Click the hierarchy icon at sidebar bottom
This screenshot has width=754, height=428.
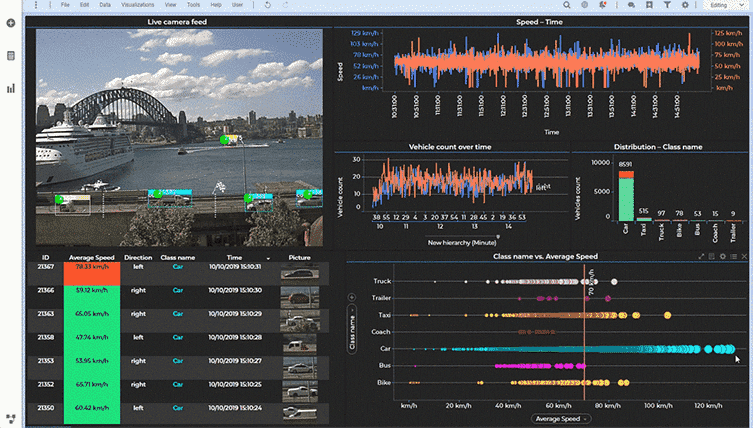(11, 419)
